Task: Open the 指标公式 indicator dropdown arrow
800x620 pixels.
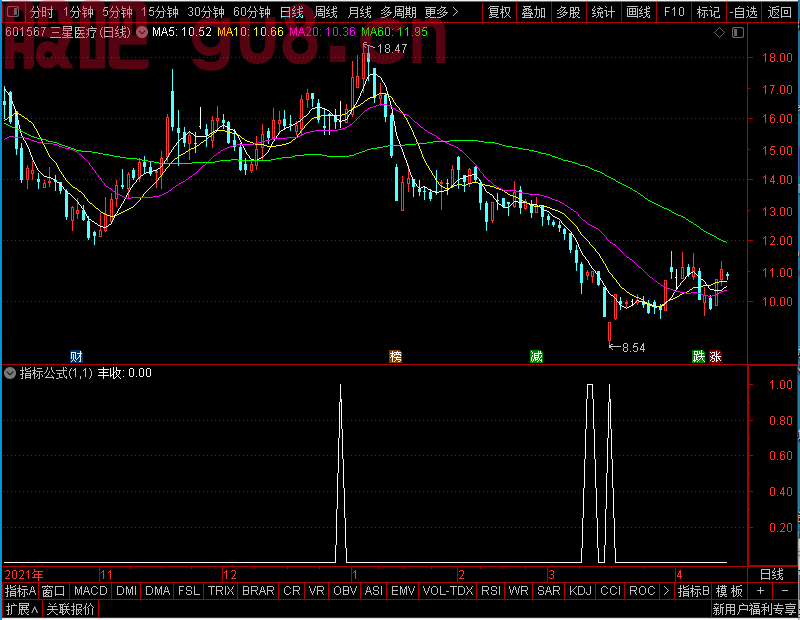Action: (x=10, y=373)
